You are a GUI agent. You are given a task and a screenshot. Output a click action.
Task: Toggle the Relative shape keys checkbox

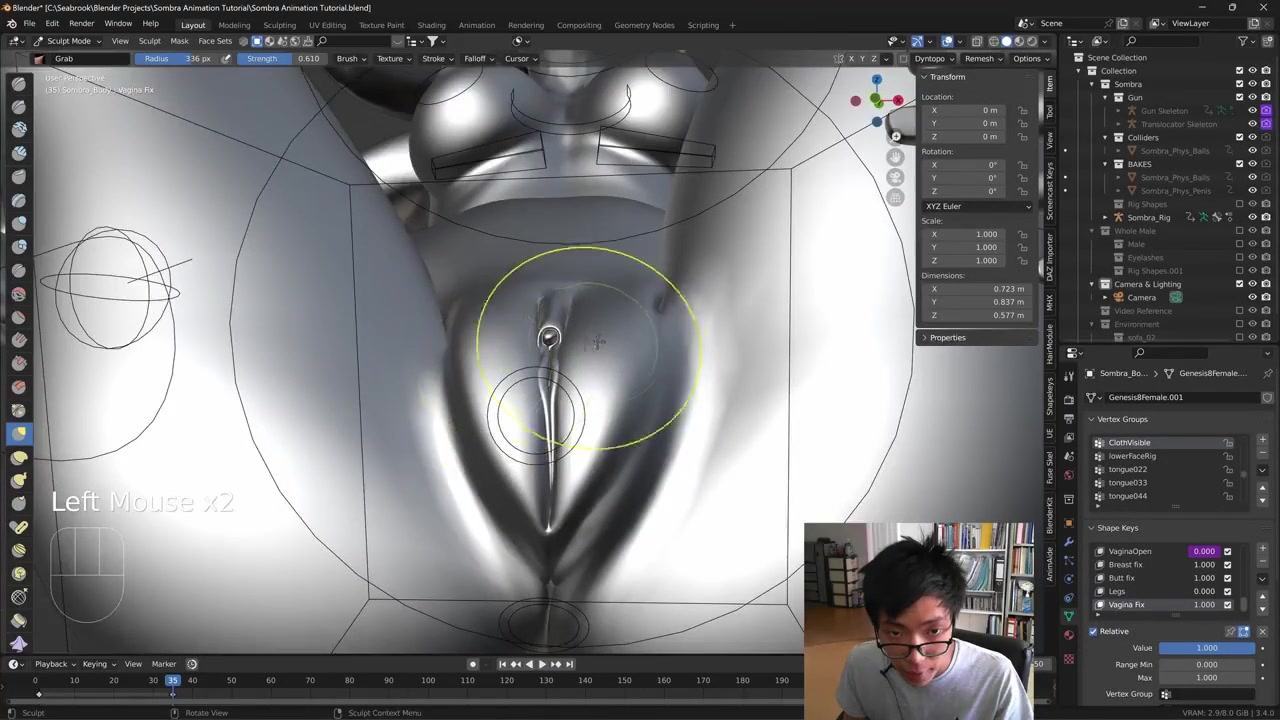coord(1093,631)
